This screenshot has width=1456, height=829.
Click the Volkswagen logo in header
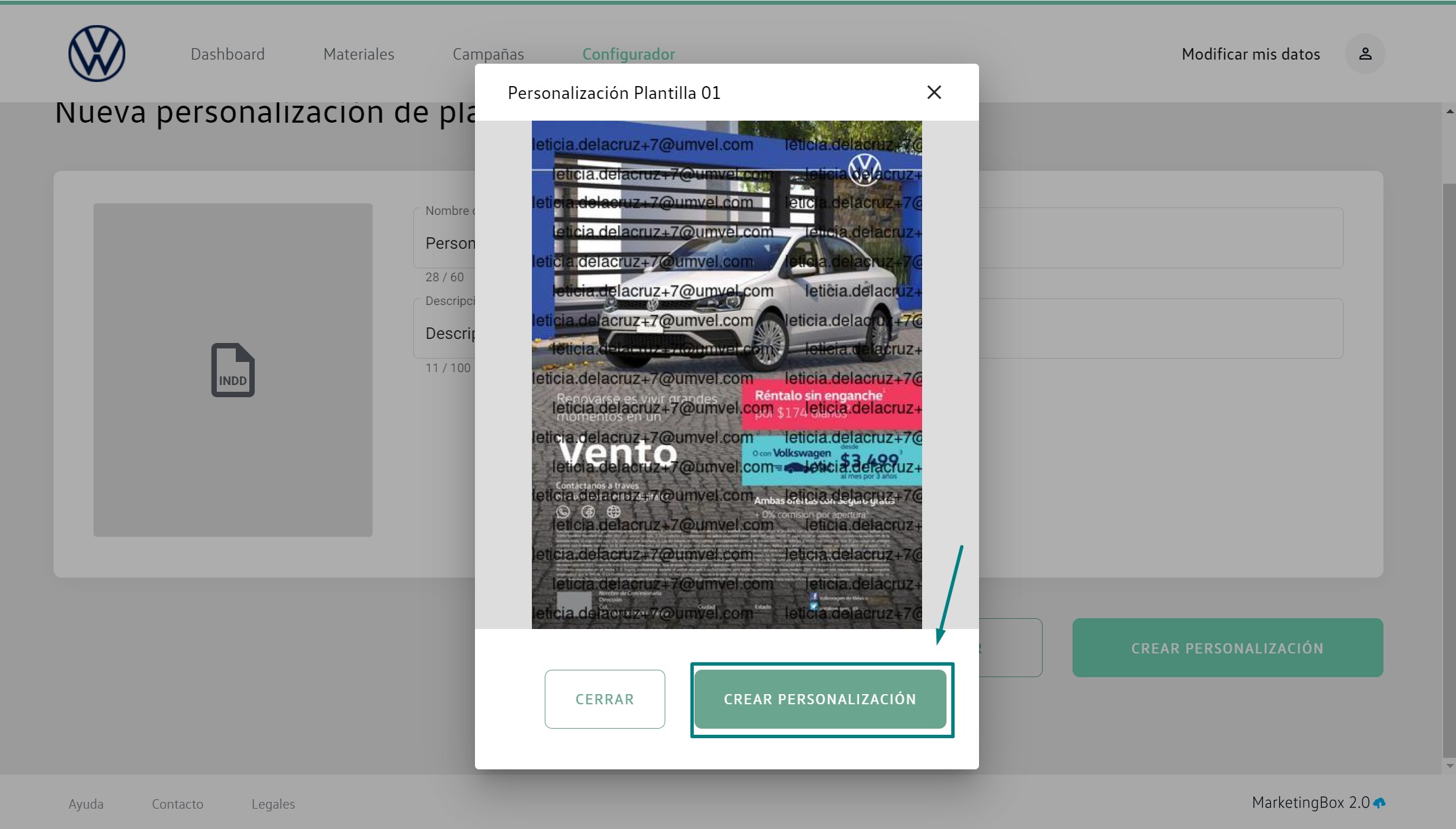(97, 54)
